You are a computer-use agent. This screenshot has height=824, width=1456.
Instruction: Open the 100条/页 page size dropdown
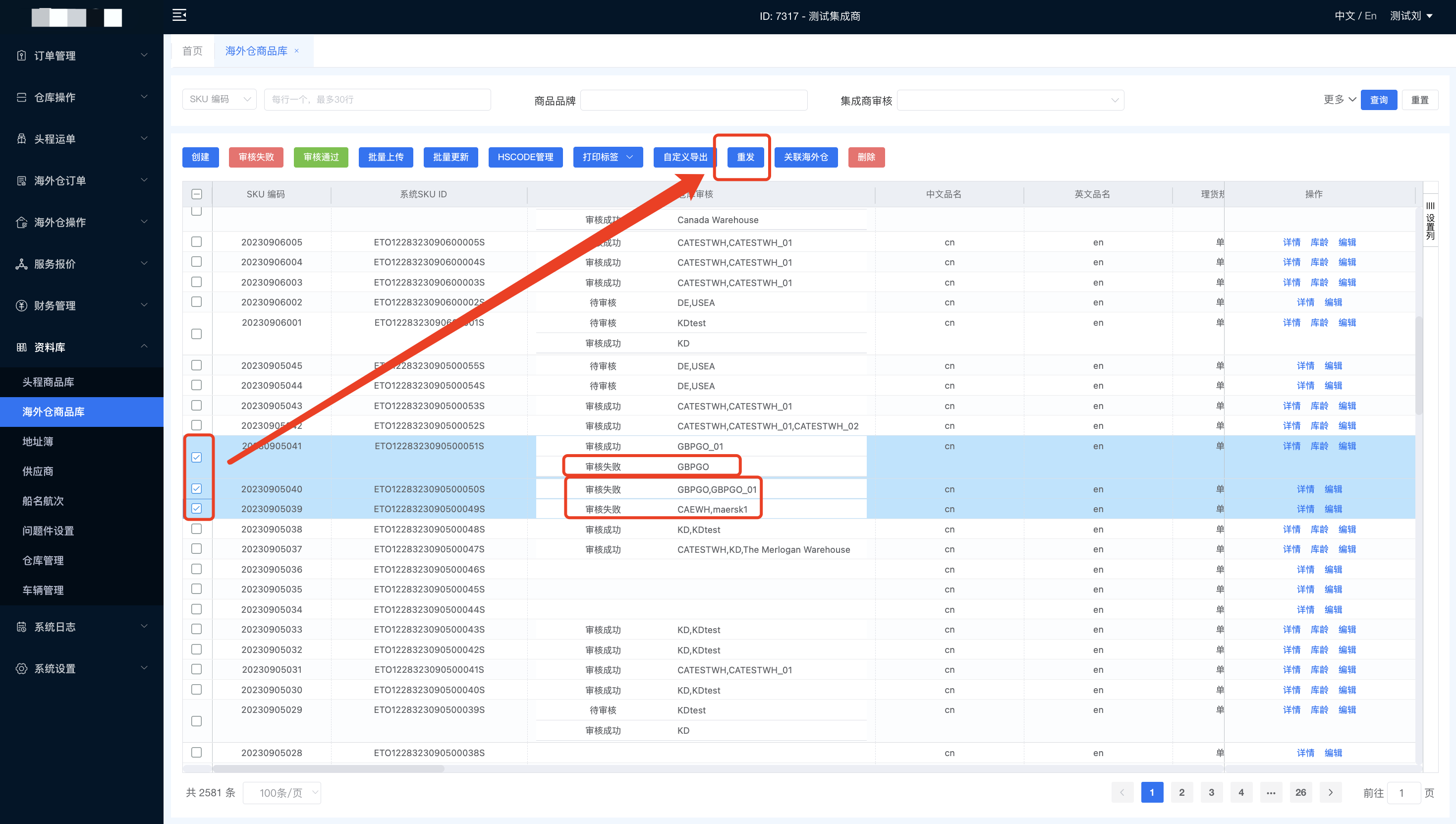pos(281,792)
